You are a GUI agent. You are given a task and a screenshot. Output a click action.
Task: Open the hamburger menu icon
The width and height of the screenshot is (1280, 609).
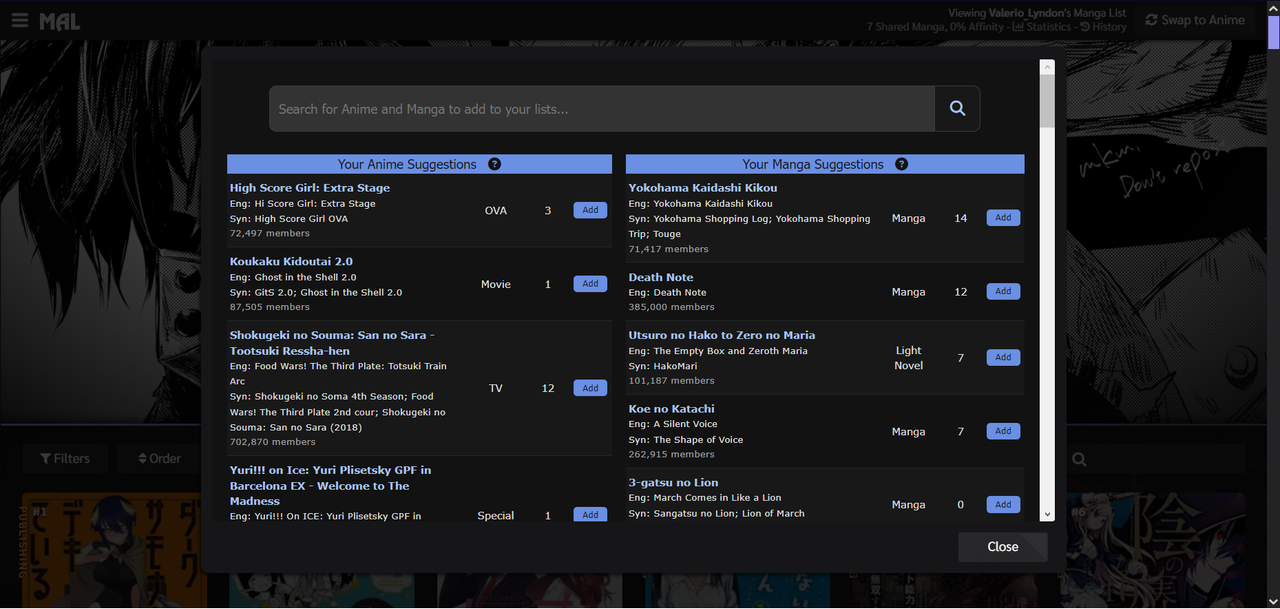click(19, 20)
